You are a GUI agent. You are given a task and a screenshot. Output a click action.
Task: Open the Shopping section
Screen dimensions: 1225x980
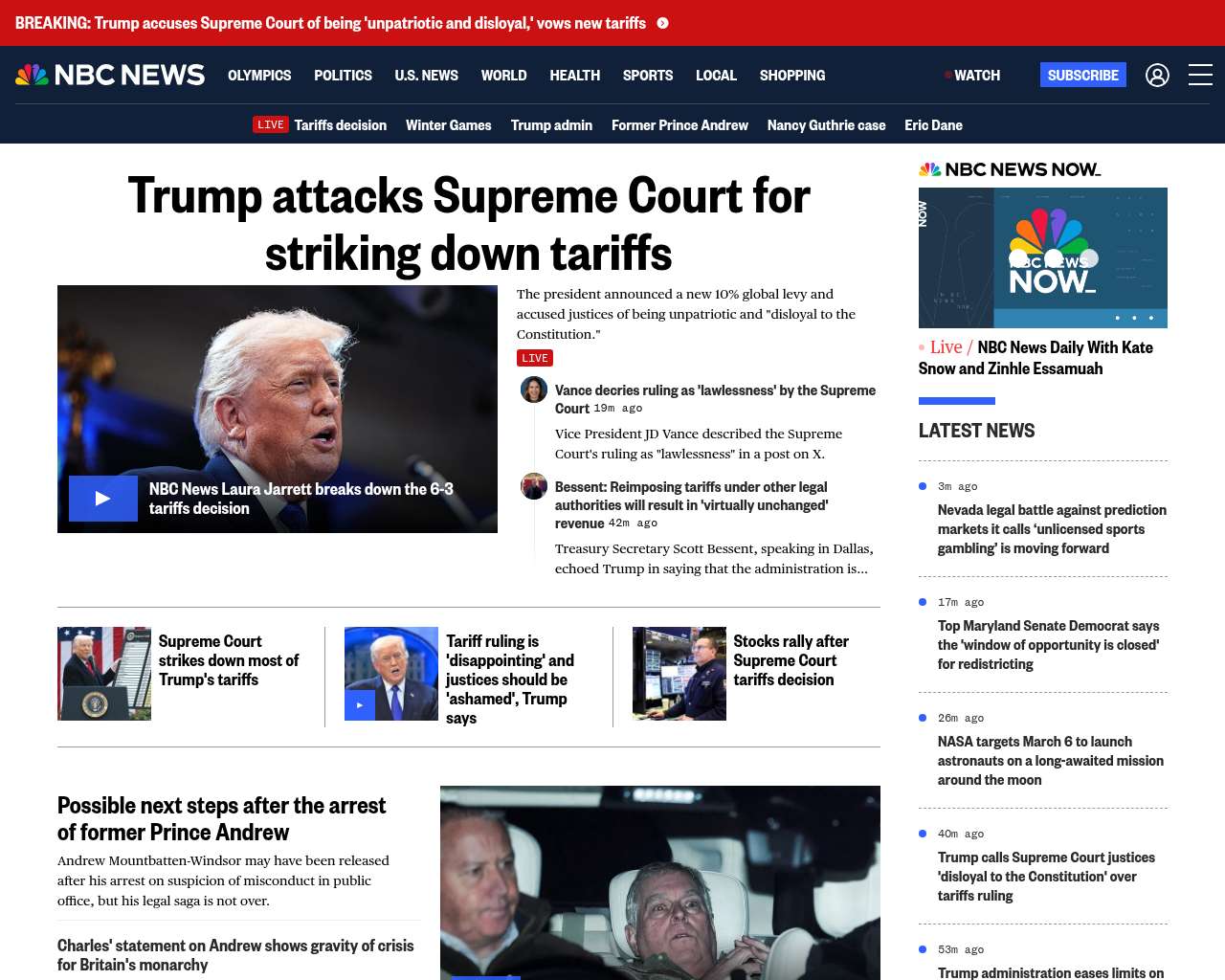[x=792, y=75]
